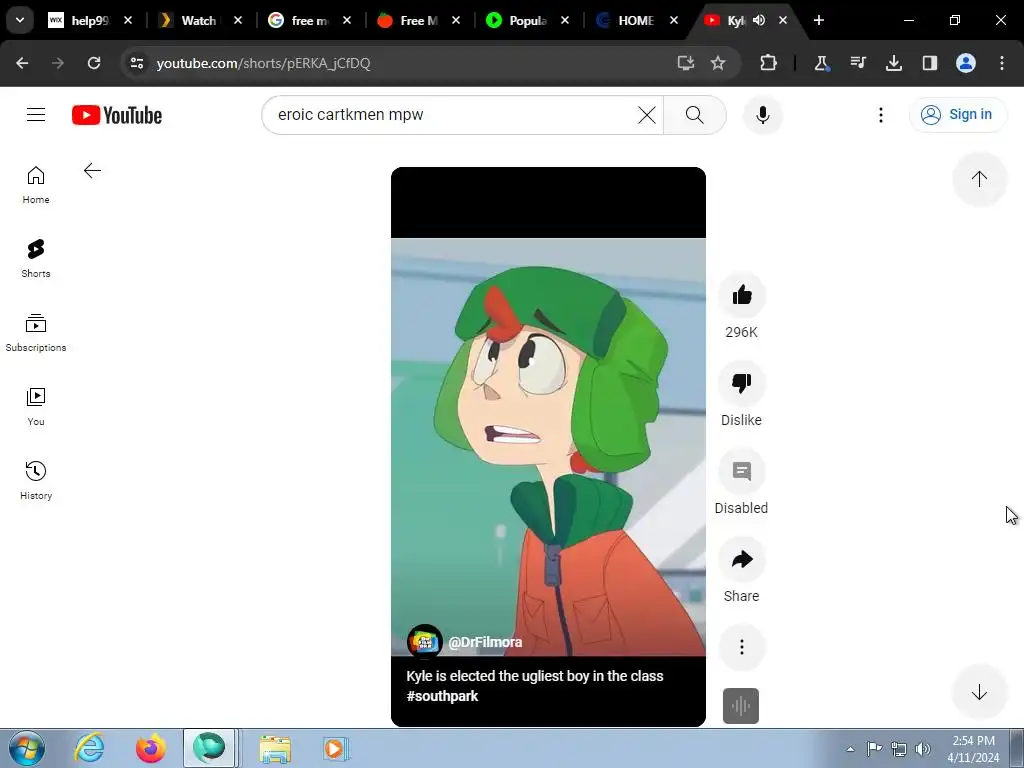Viewport: 1024px width, 768px height.
Task: Go to the next Short with down arrow
Action: (x=979, y=692)
